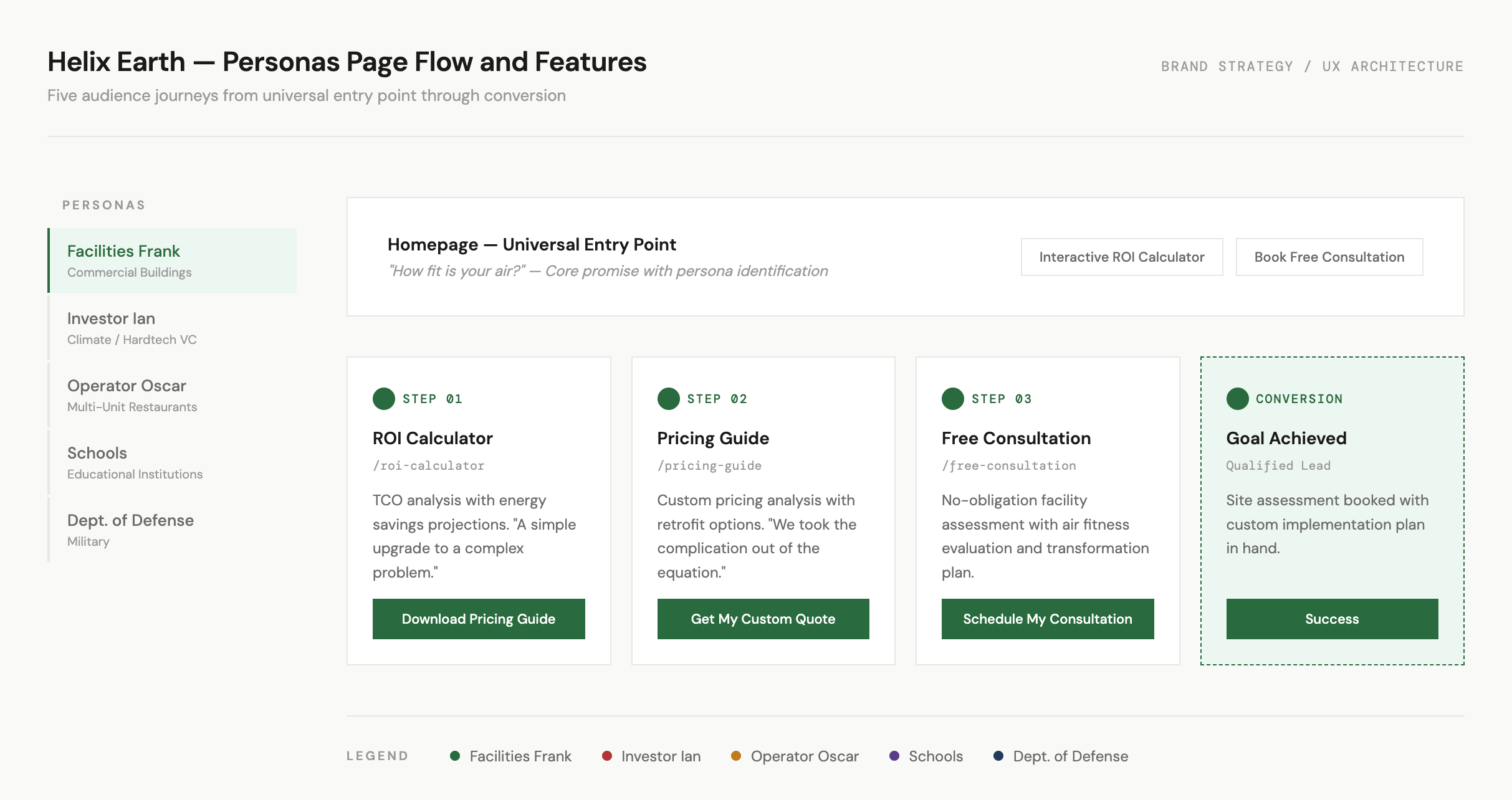
Task: Click the Success button in the Conversion card
Action: [x=1332, y=619]
